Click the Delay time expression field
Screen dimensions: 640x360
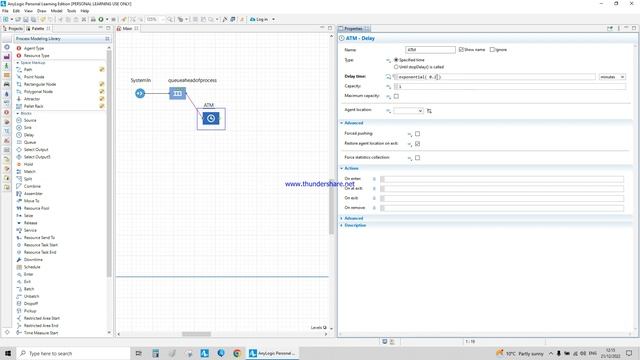[496, 77]
